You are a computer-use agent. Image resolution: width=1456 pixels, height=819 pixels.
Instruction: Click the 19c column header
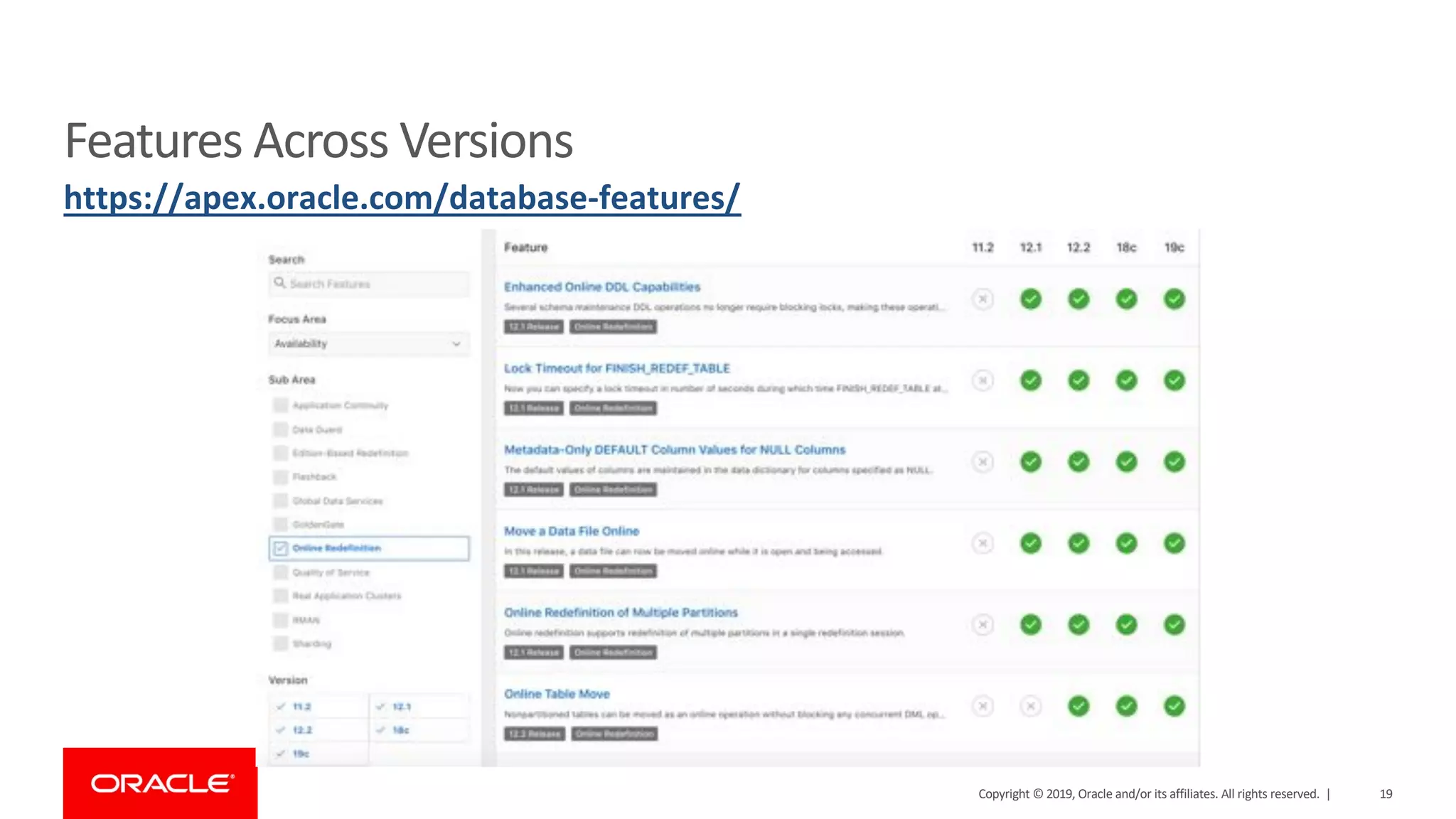point(1174,247)
